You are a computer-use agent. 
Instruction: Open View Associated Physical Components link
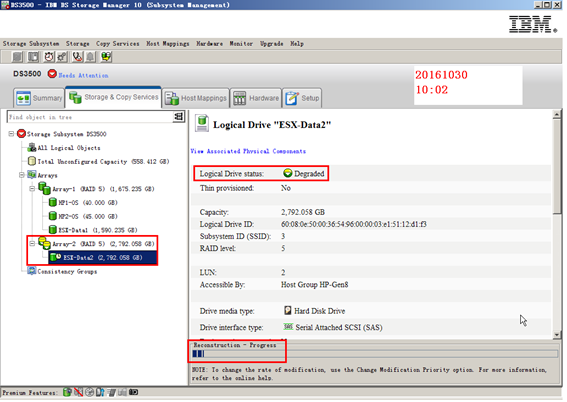pos(248,151)
